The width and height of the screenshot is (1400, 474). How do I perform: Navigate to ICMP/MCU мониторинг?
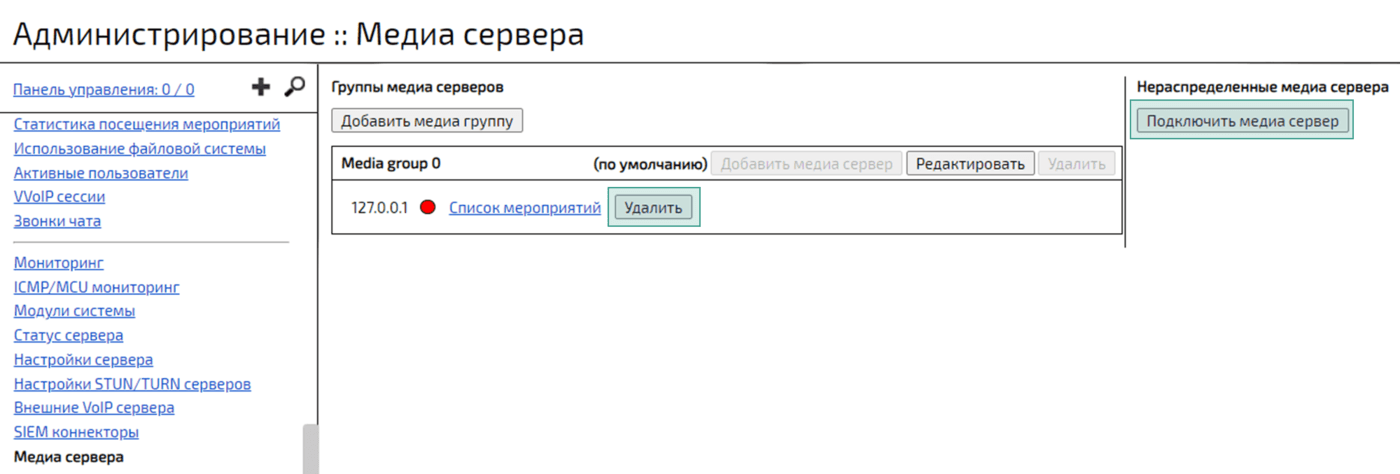tap(97, 287)
